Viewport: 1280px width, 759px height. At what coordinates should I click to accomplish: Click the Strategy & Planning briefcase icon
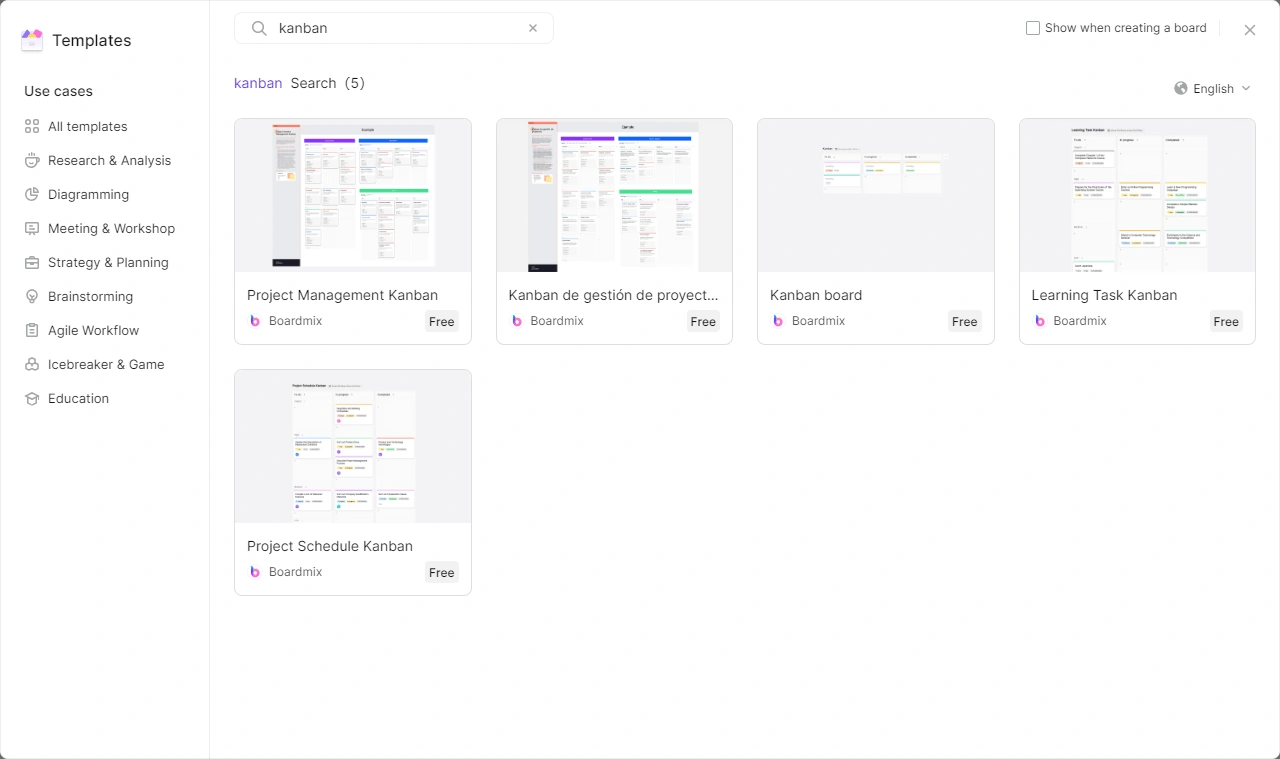32,263
